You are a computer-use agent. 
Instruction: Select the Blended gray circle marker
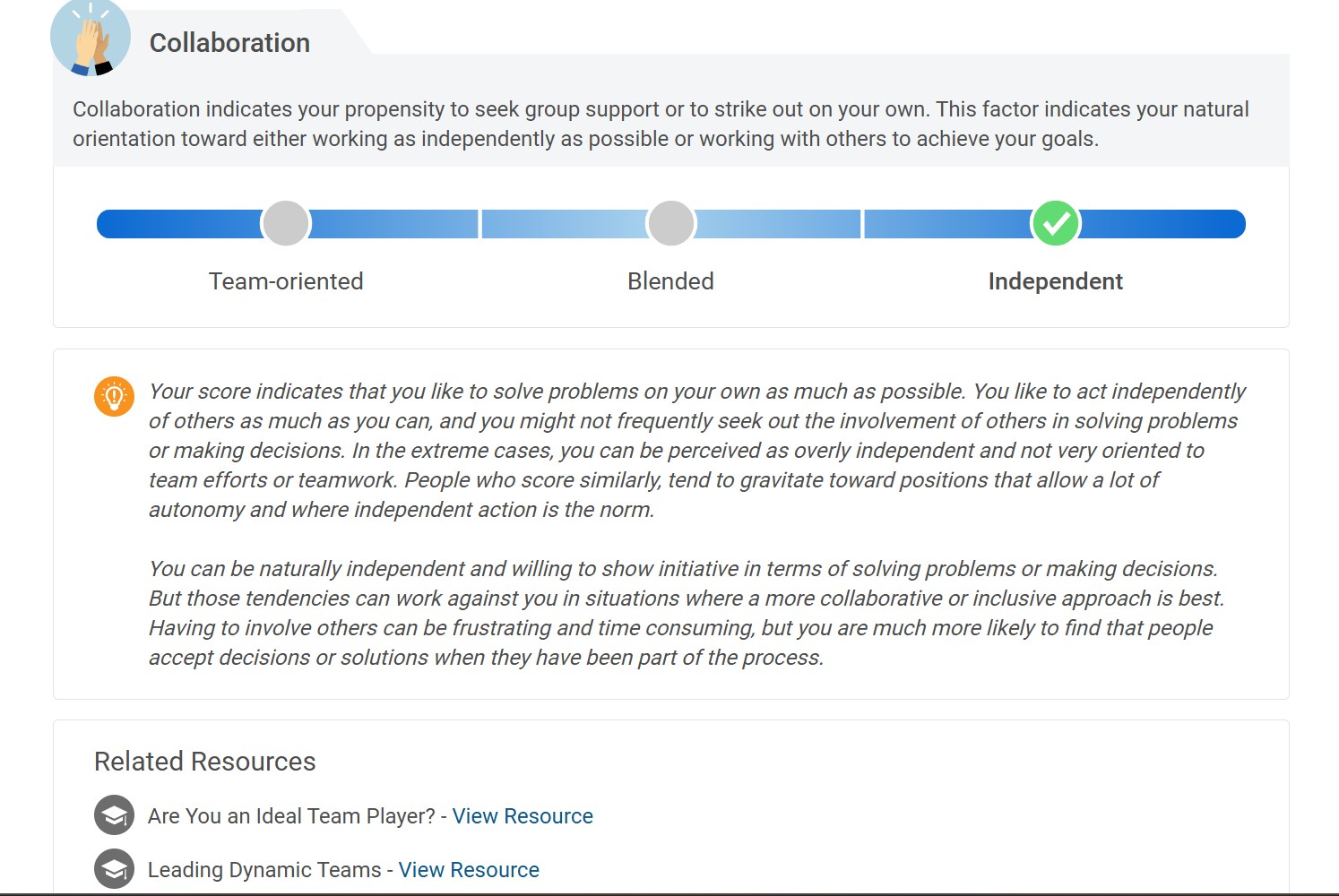(671, 223)
